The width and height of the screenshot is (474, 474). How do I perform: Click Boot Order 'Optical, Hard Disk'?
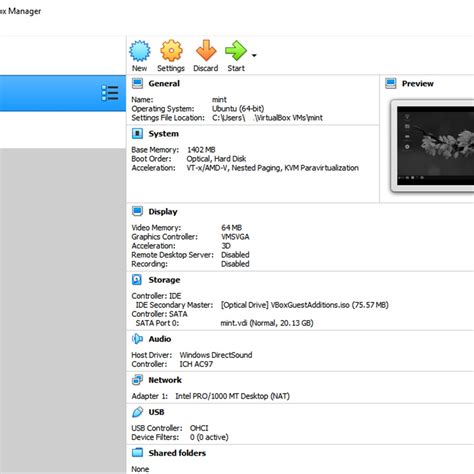pyautogui.click(x=216, y=159)
